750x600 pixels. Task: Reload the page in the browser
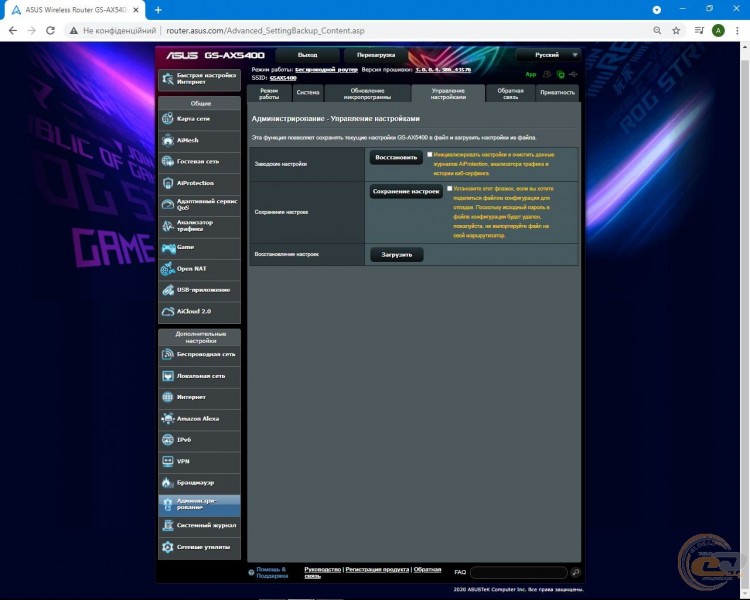pyautogui.click(x=50, y=31)
